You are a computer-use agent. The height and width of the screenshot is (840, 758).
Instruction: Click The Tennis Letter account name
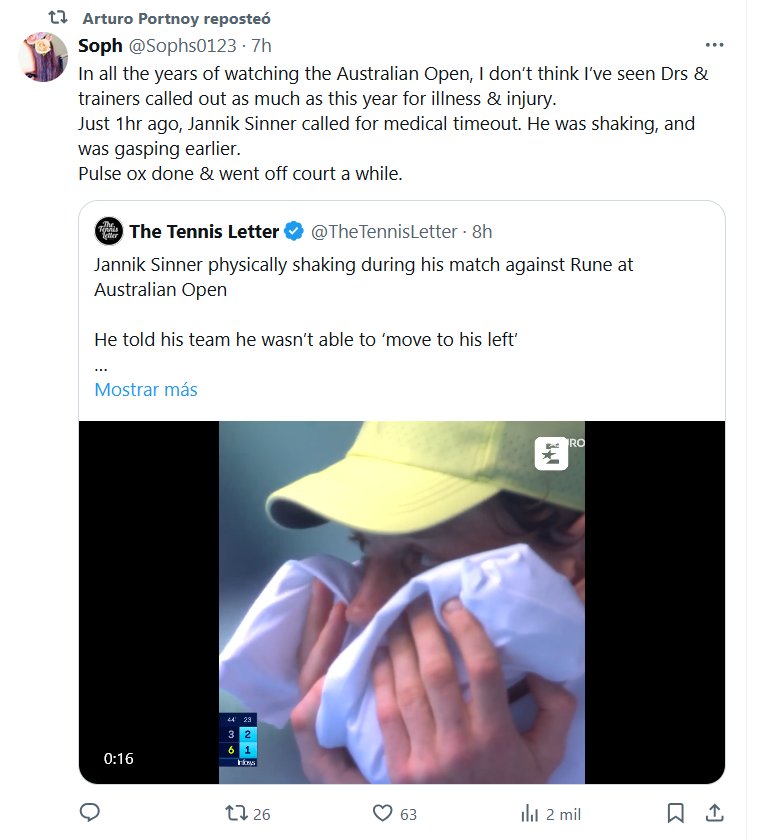point(204,232)
